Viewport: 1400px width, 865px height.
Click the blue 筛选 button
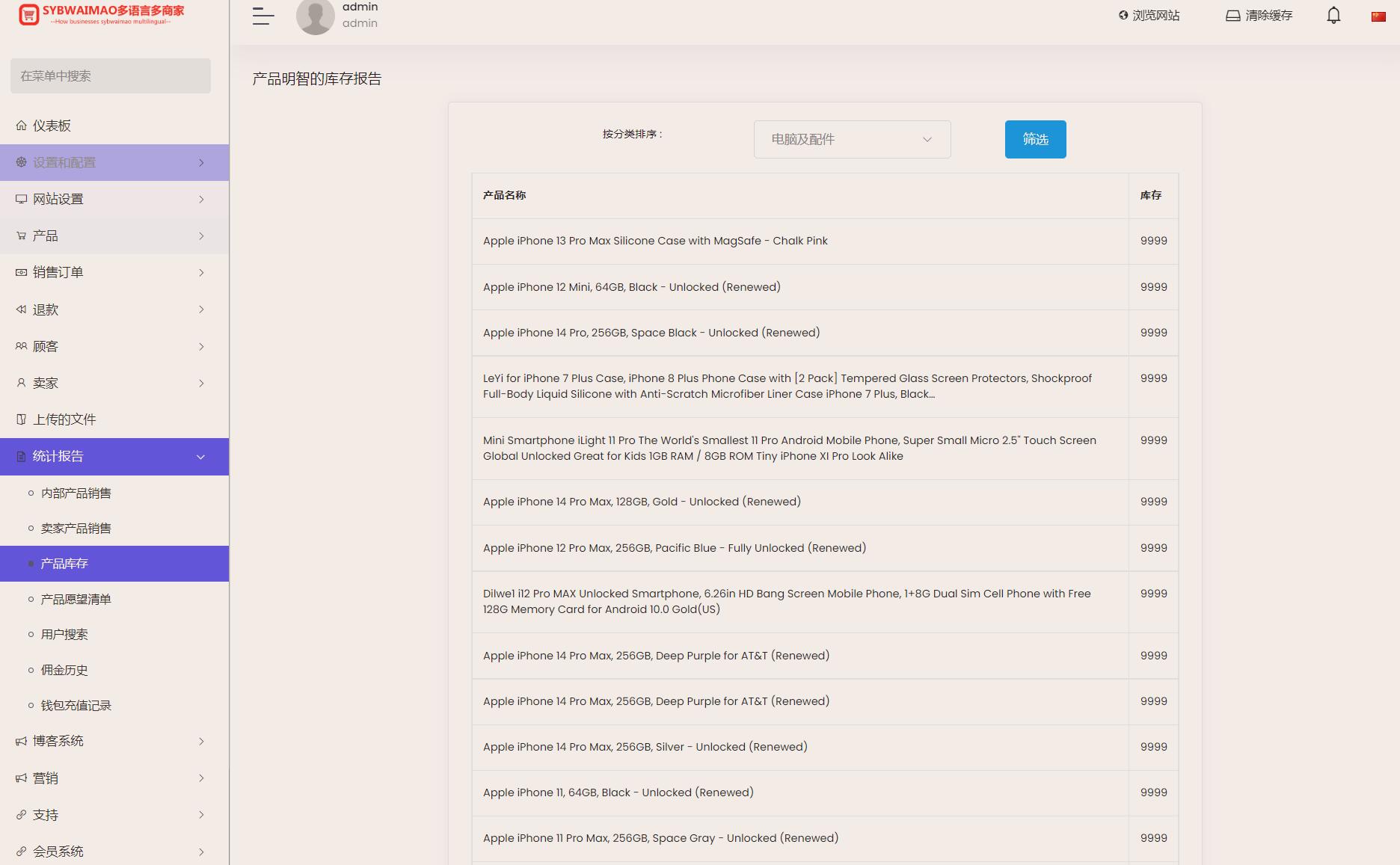click(1035, 139)
